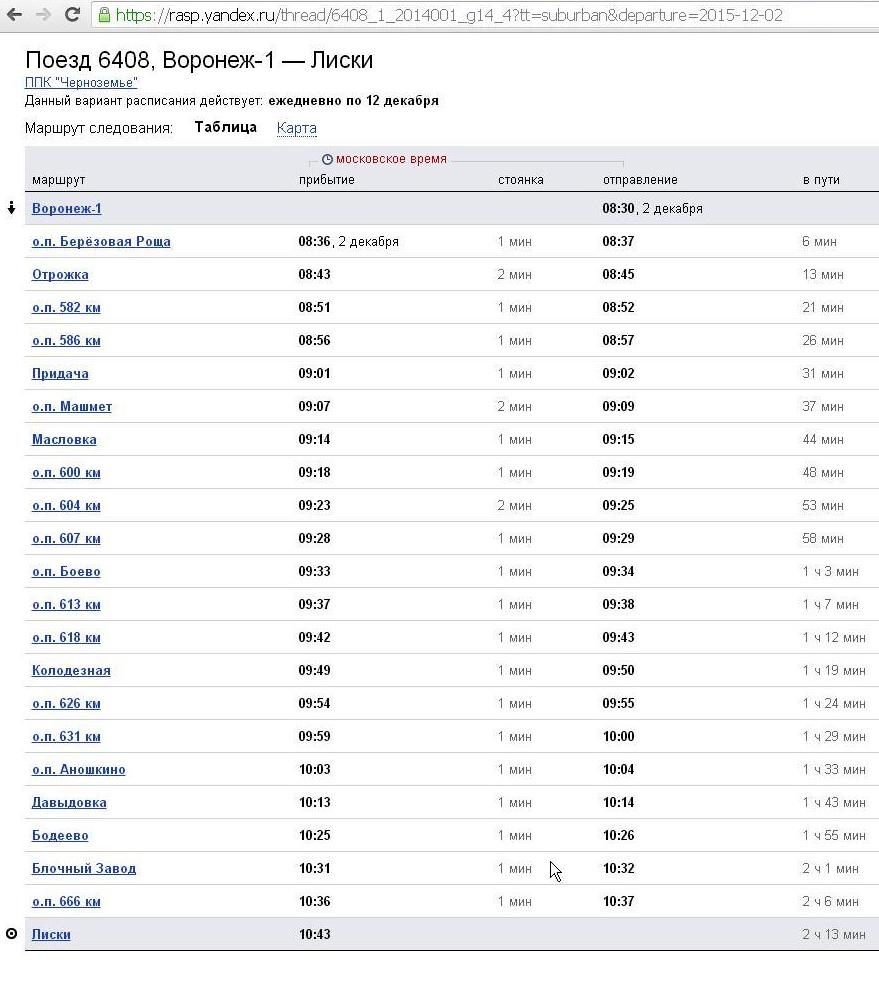Viewport: 879px width, 990px height.
Task: Open the Лиски terminal station link
Action: click(51, 934)
